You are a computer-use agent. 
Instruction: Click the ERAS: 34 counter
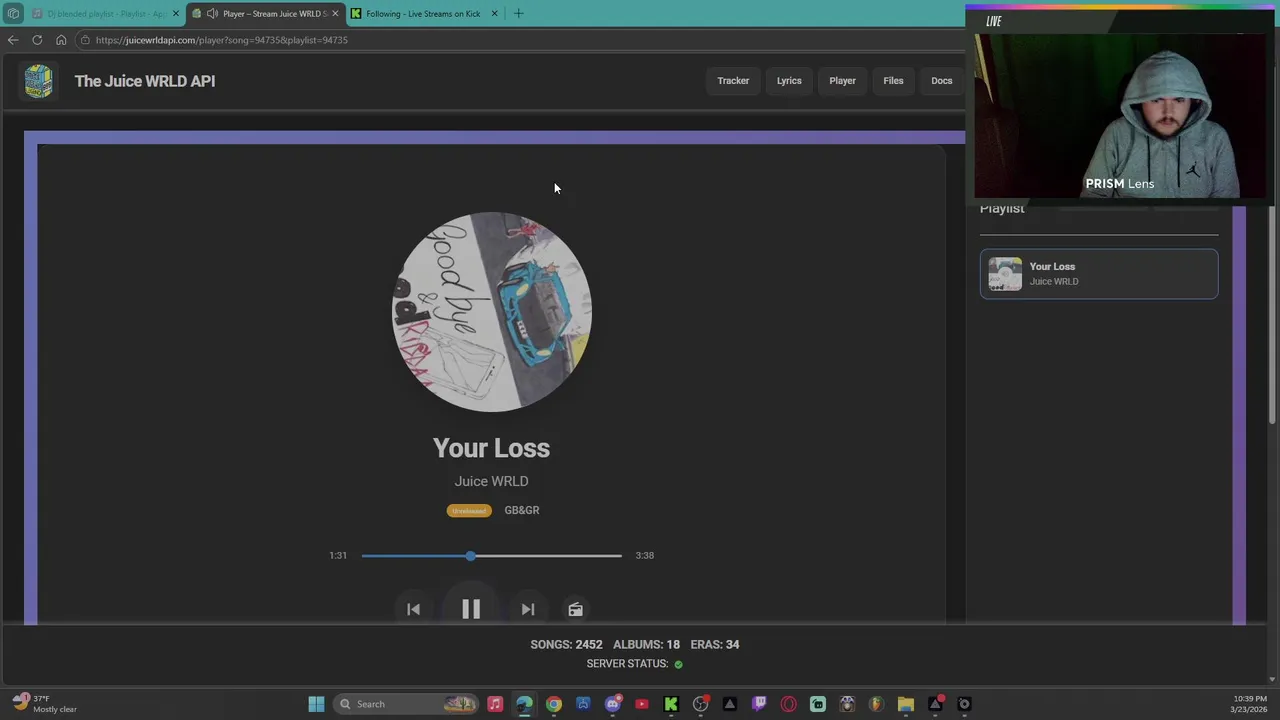coord(715,644)
